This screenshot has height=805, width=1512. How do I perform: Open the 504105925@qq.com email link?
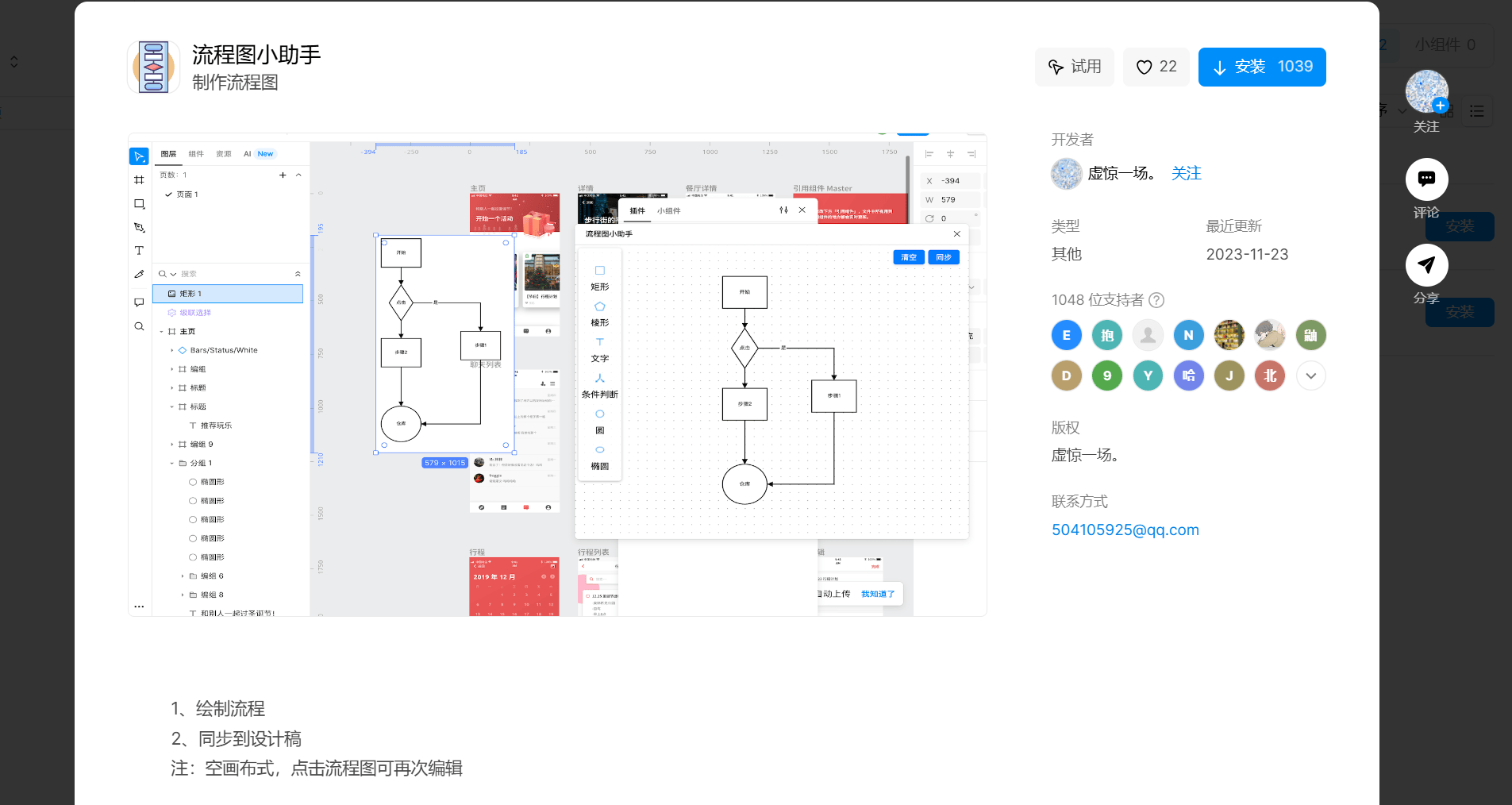click(x=1125, y=530)
